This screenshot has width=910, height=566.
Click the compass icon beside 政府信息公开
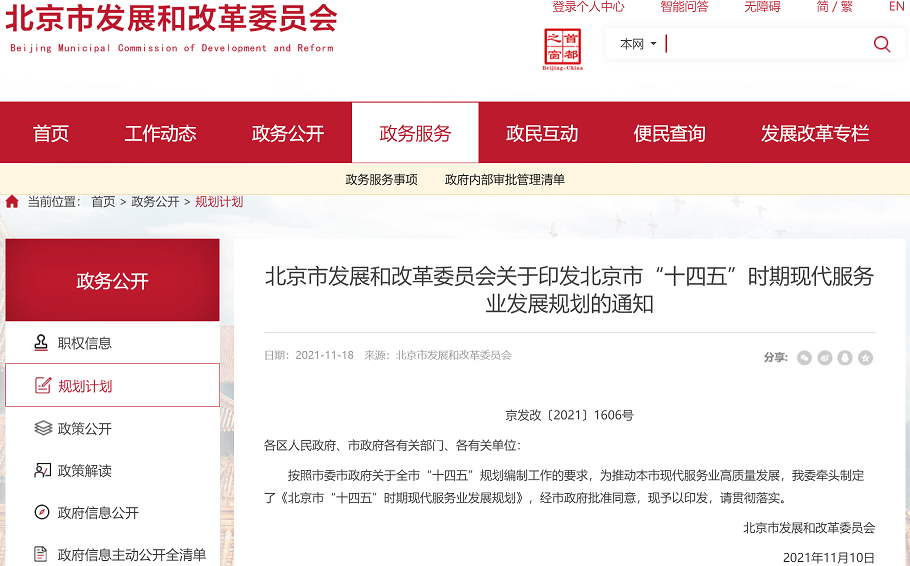(42, 512)
